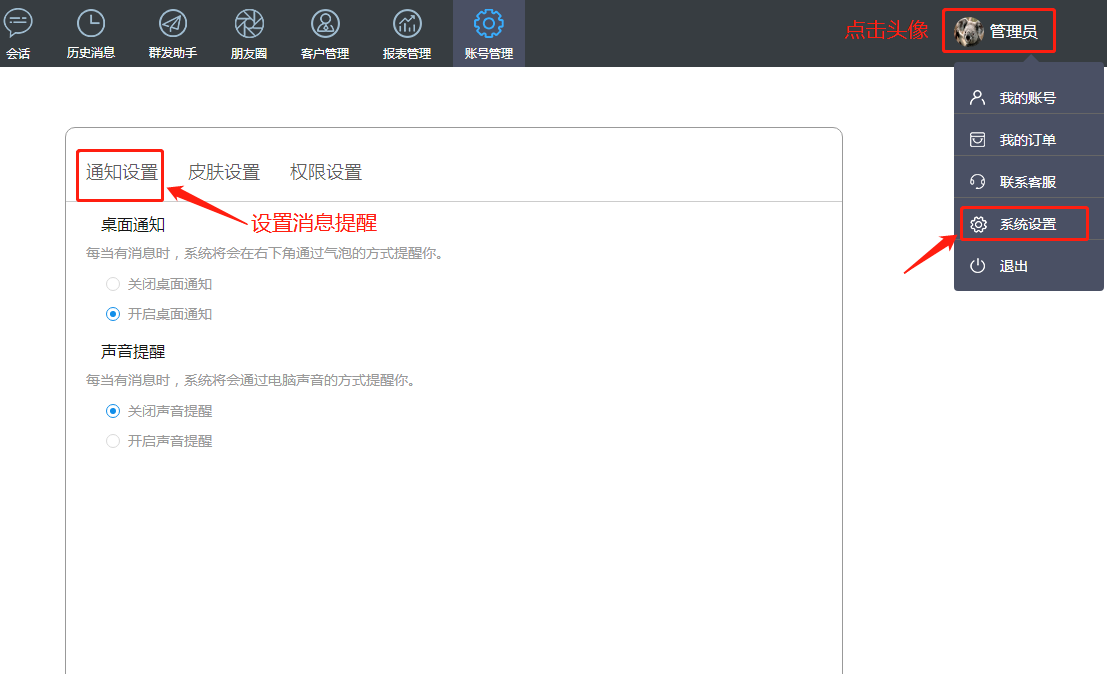Select 系统设置 menu entry

(1029, 224)
